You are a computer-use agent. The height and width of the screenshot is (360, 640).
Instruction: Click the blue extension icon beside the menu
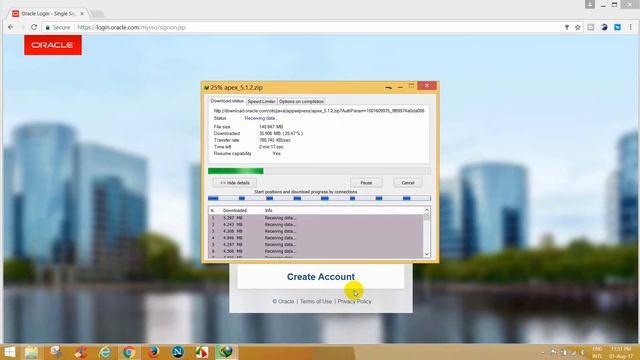point(618,27)
